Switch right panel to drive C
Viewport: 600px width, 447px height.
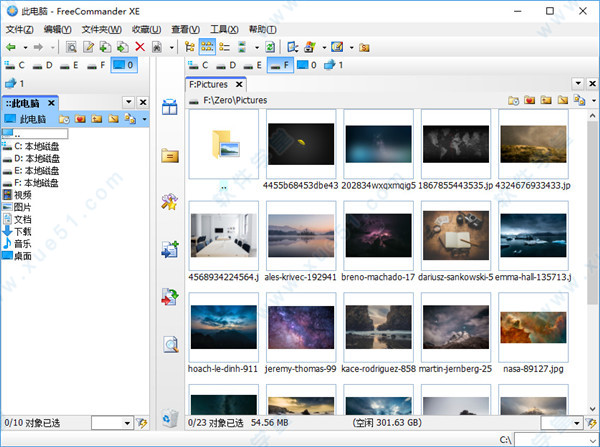(x=196, y=66)
